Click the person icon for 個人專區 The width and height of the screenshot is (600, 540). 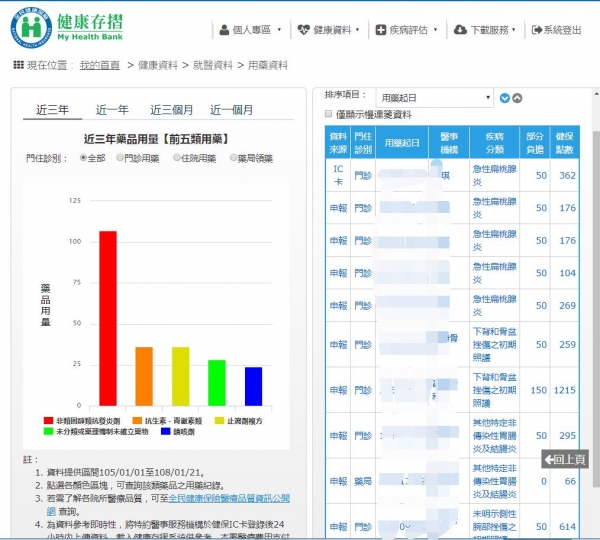[224, 30]
